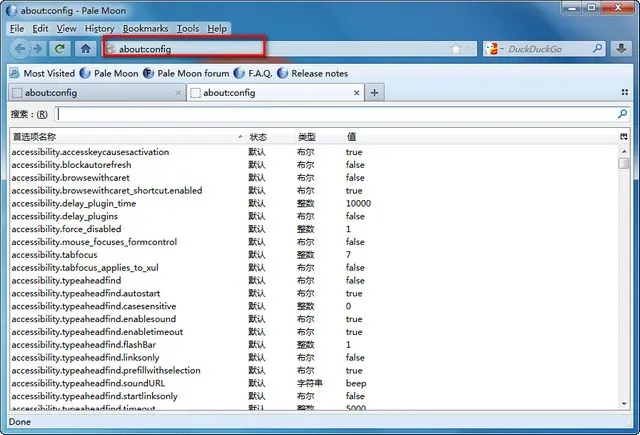Close the active about:config tab
The width and height of the screenshot is (640, 435).
click(356, 93)
